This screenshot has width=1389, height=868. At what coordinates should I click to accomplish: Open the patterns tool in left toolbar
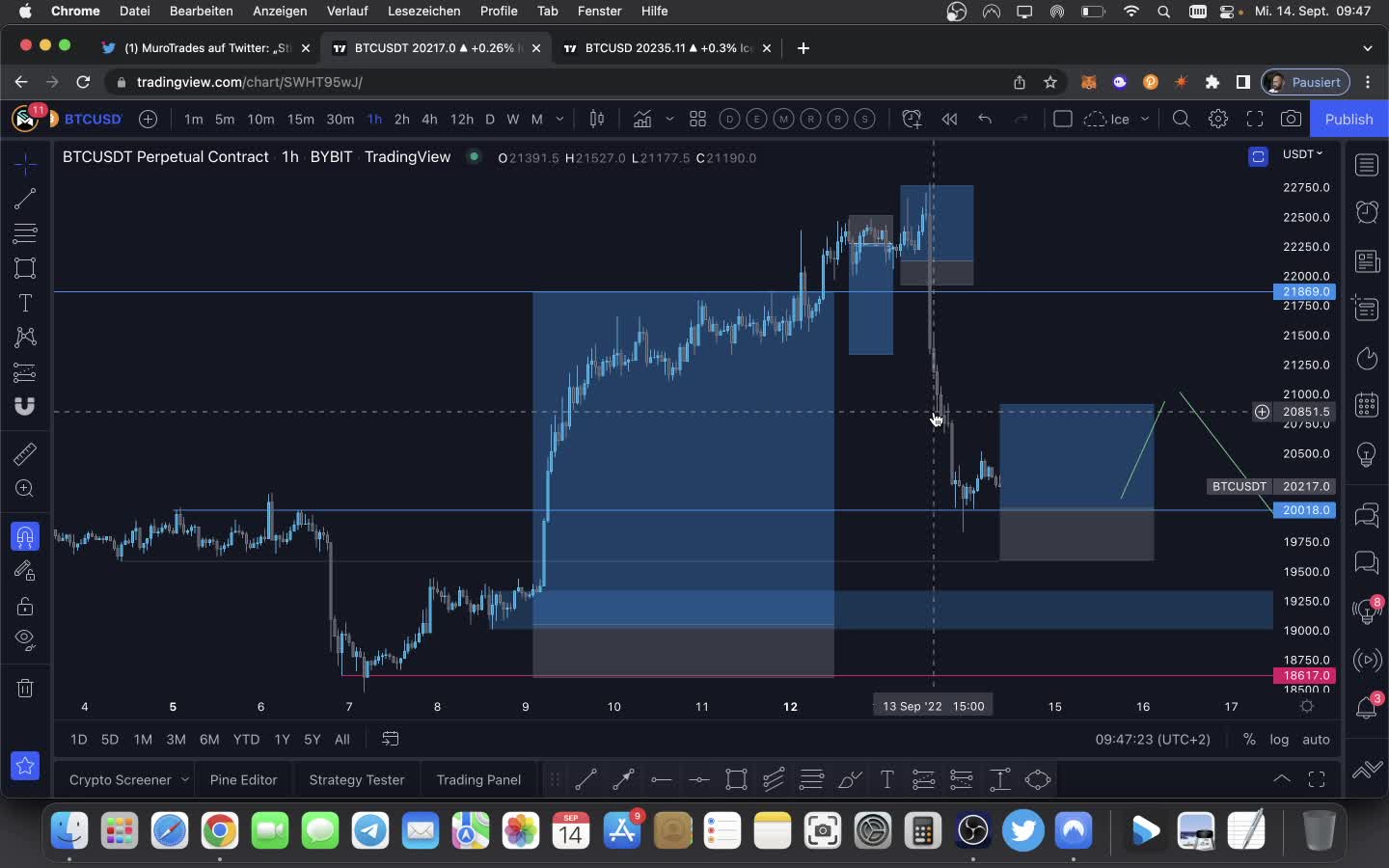[25, 337]
